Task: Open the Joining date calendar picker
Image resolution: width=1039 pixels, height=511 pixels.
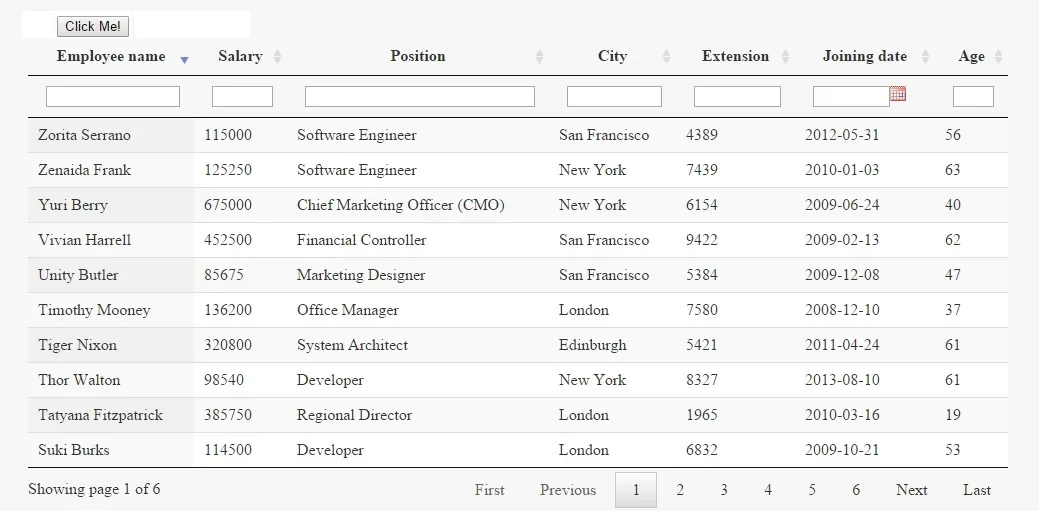Action: [898, 94]
